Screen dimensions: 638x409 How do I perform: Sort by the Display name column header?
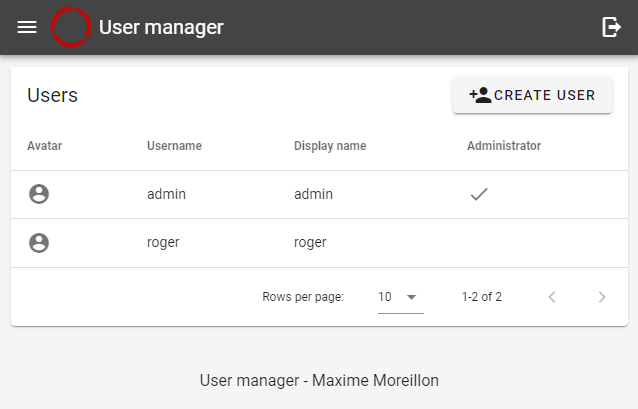click(330, 146)
